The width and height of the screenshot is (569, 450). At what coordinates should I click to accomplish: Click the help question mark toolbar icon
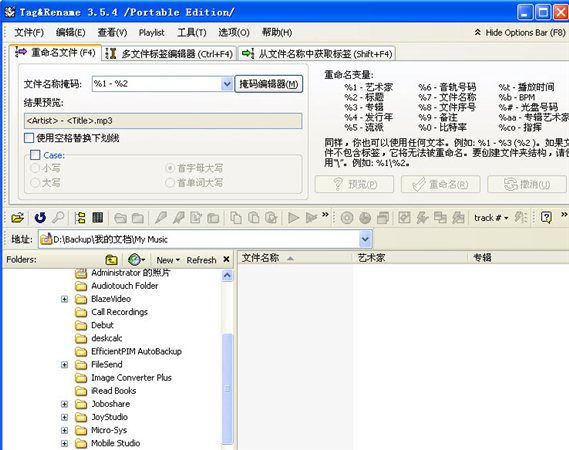546,218
